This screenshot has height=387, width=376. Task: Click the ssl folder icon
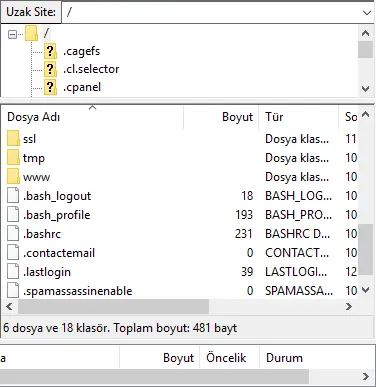click(13, 138)
